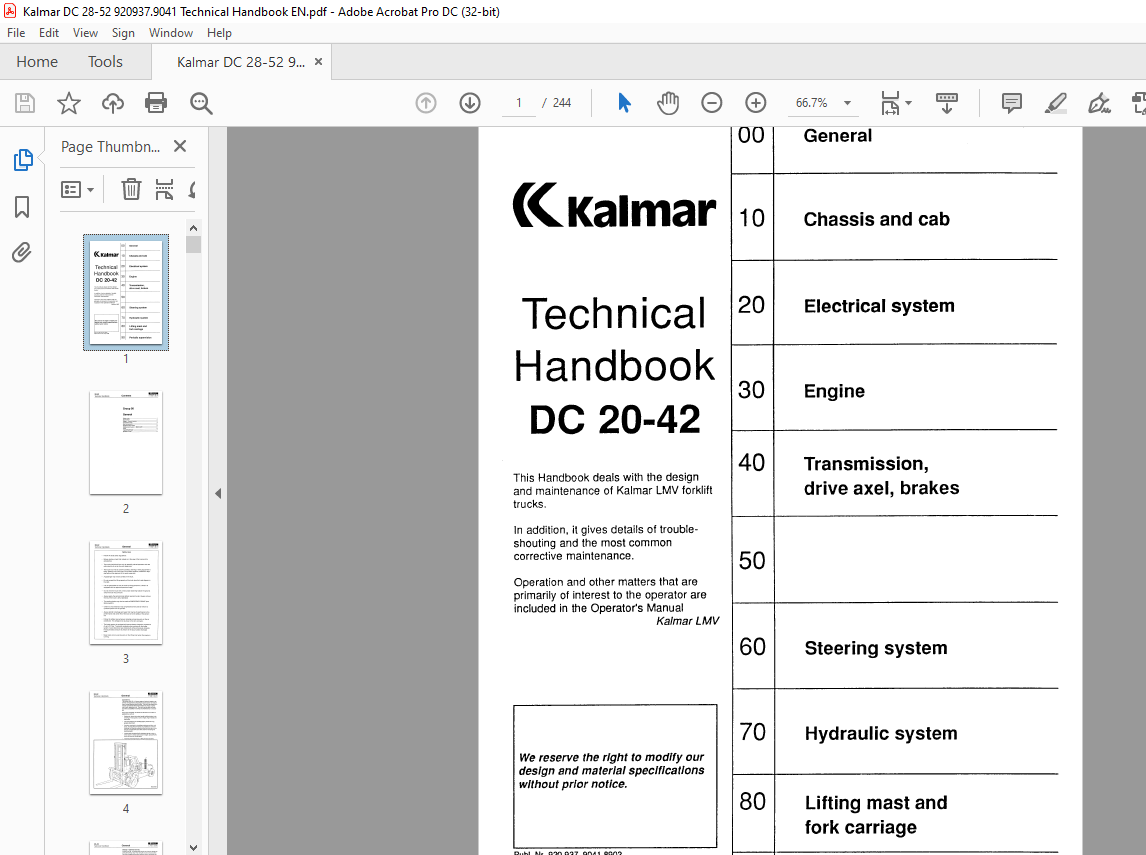Choose the selection arrow tool

pyautogui.click(x=623, y=103)
